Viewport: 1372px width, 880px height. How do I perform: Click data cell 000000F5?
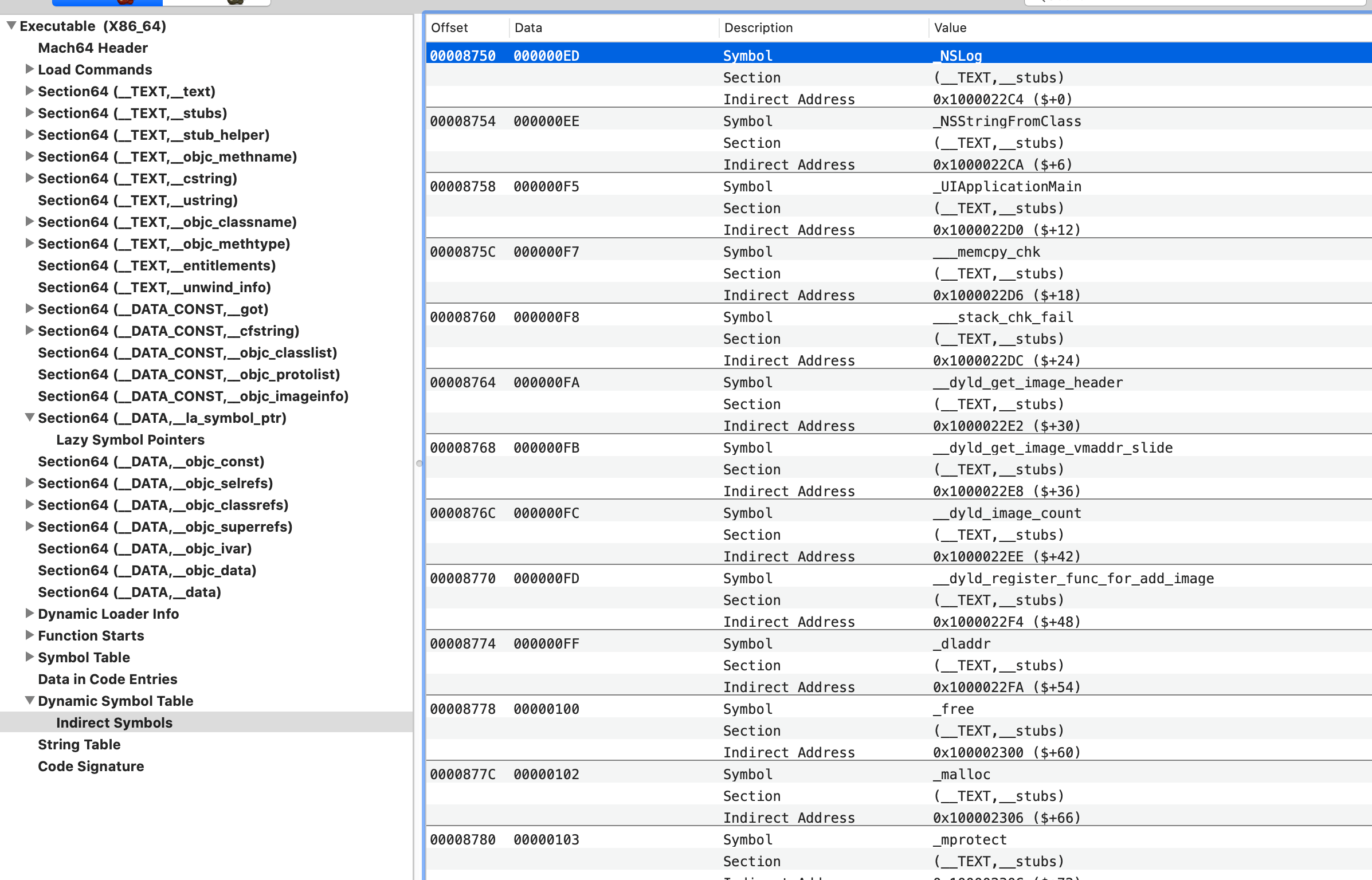pos(546,187)
